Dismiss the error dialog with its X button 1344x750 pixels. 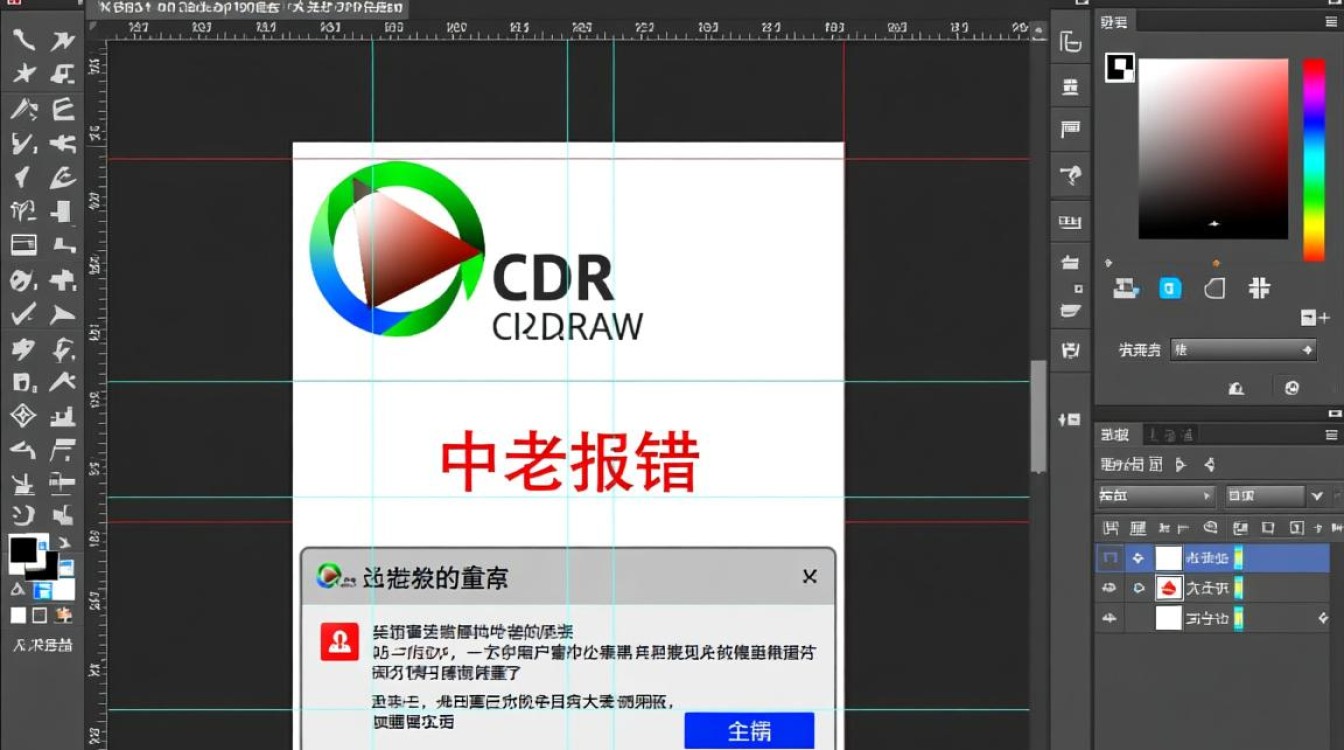809,577
